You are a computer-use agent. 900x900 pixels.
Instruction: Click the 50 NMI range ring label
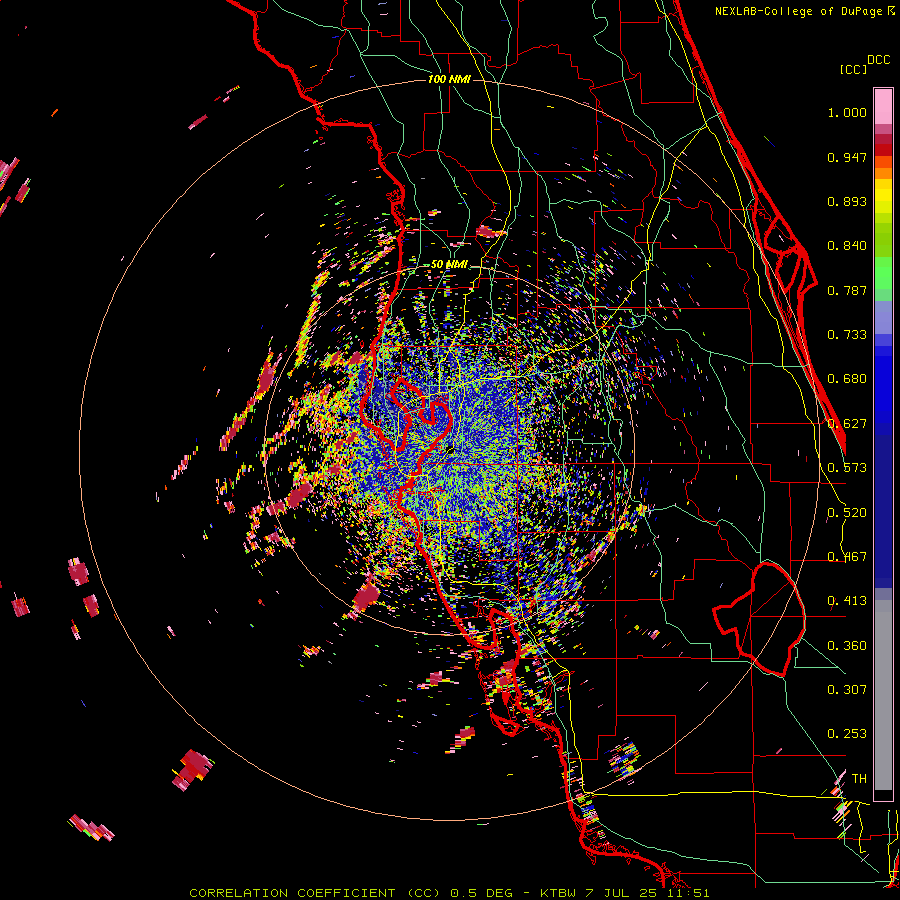449,265
